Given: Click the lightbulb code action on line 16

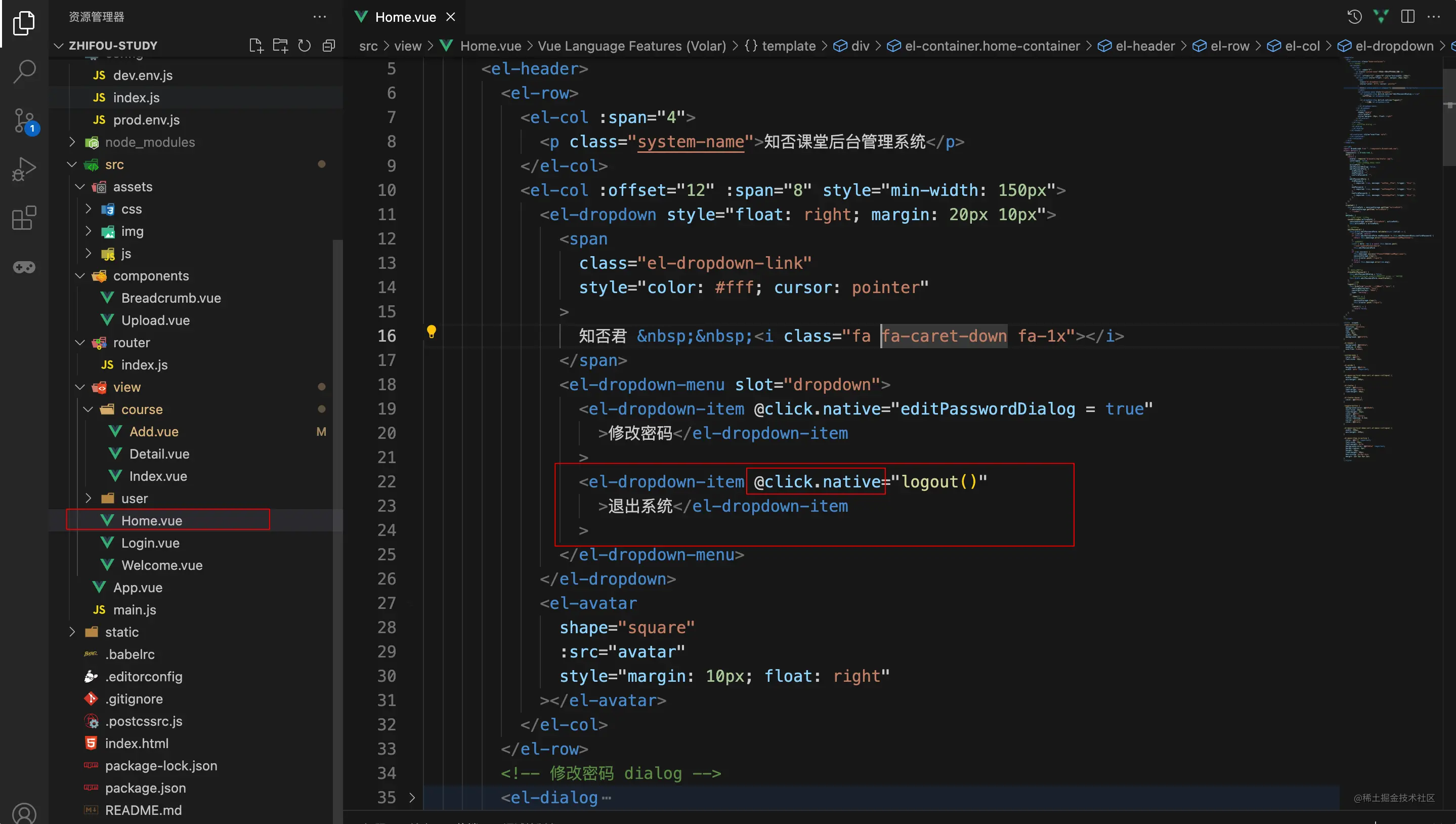Looking at the screenshot, I should tap(431, 332).
